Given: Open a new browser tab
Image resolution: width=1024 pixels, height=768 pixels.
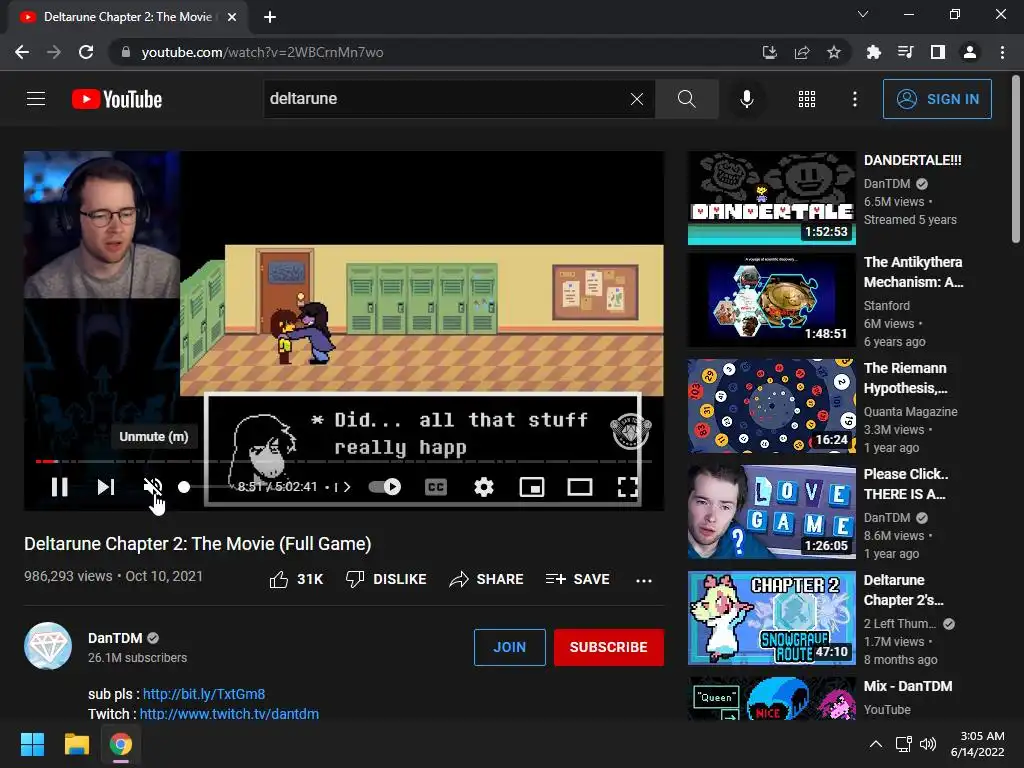Looking at the screenshot, I should point(270,17).
